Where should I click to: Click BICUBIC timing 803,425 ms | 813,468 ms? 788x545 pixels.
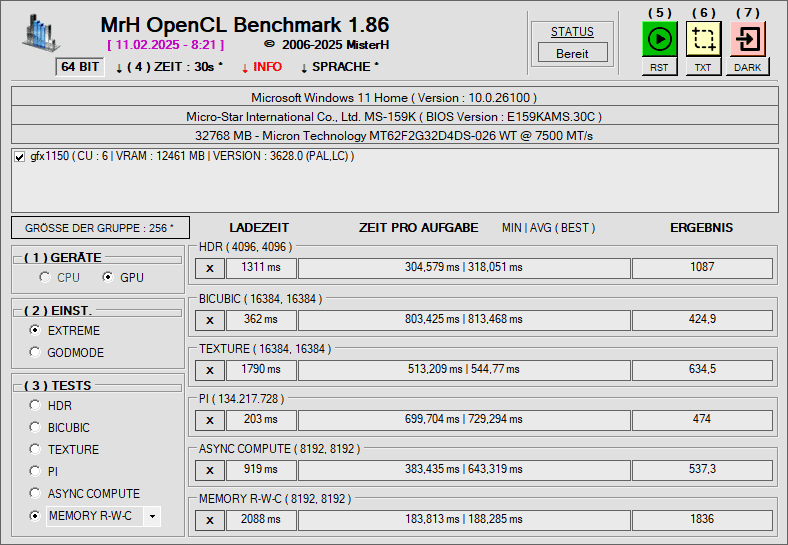pos(464,320)
